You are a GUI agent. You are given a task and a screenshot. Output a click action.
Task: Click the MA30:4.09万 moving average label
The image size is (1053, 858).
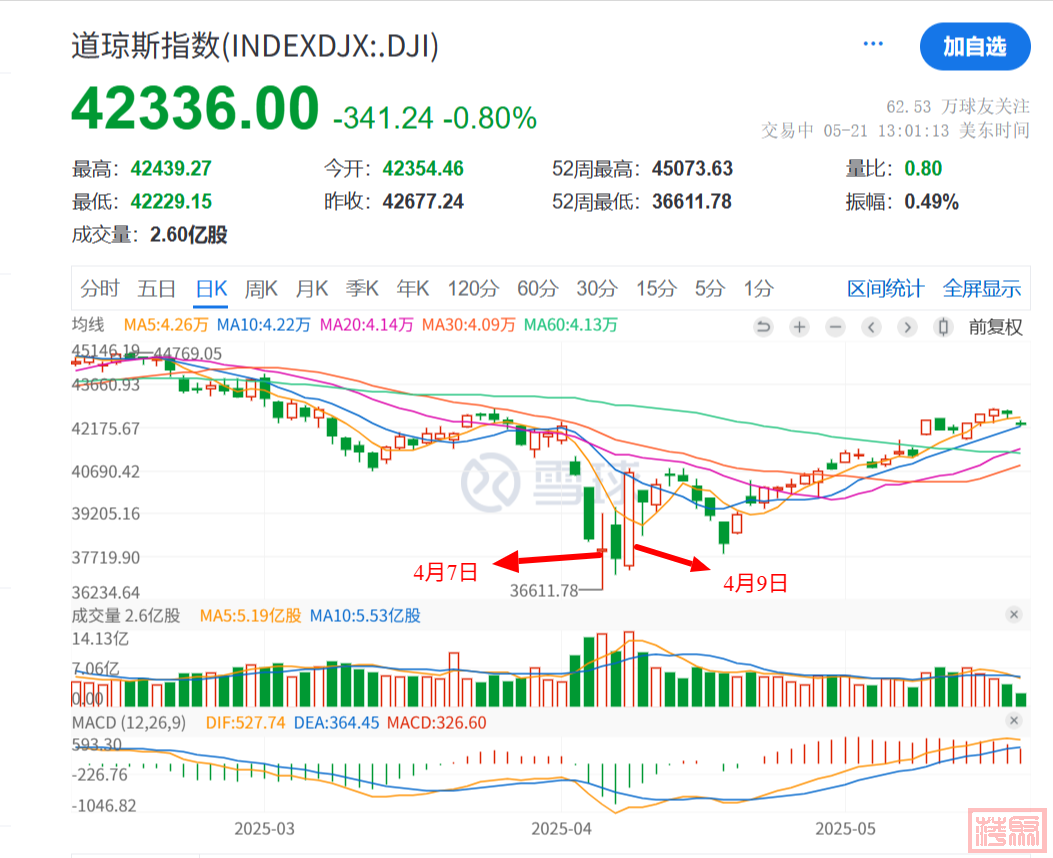pyautogui.click(x=468, y=325)
